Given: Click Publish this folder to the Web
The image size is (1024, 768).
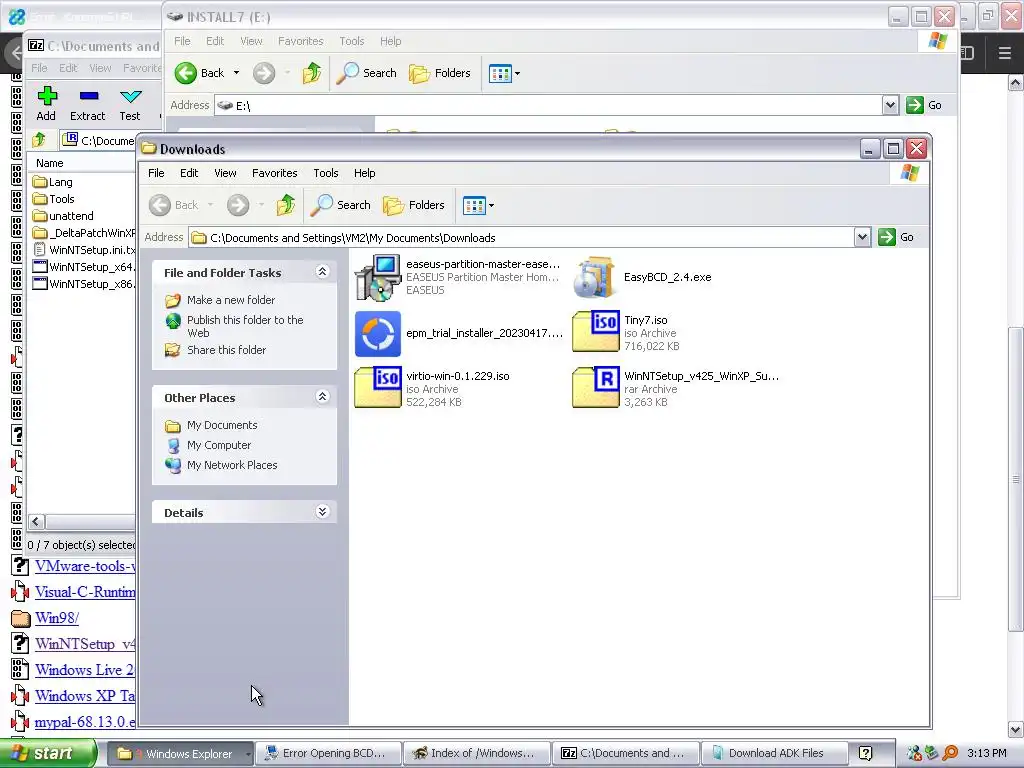Looking at the screenshot, I should click(x=245, y=326).
